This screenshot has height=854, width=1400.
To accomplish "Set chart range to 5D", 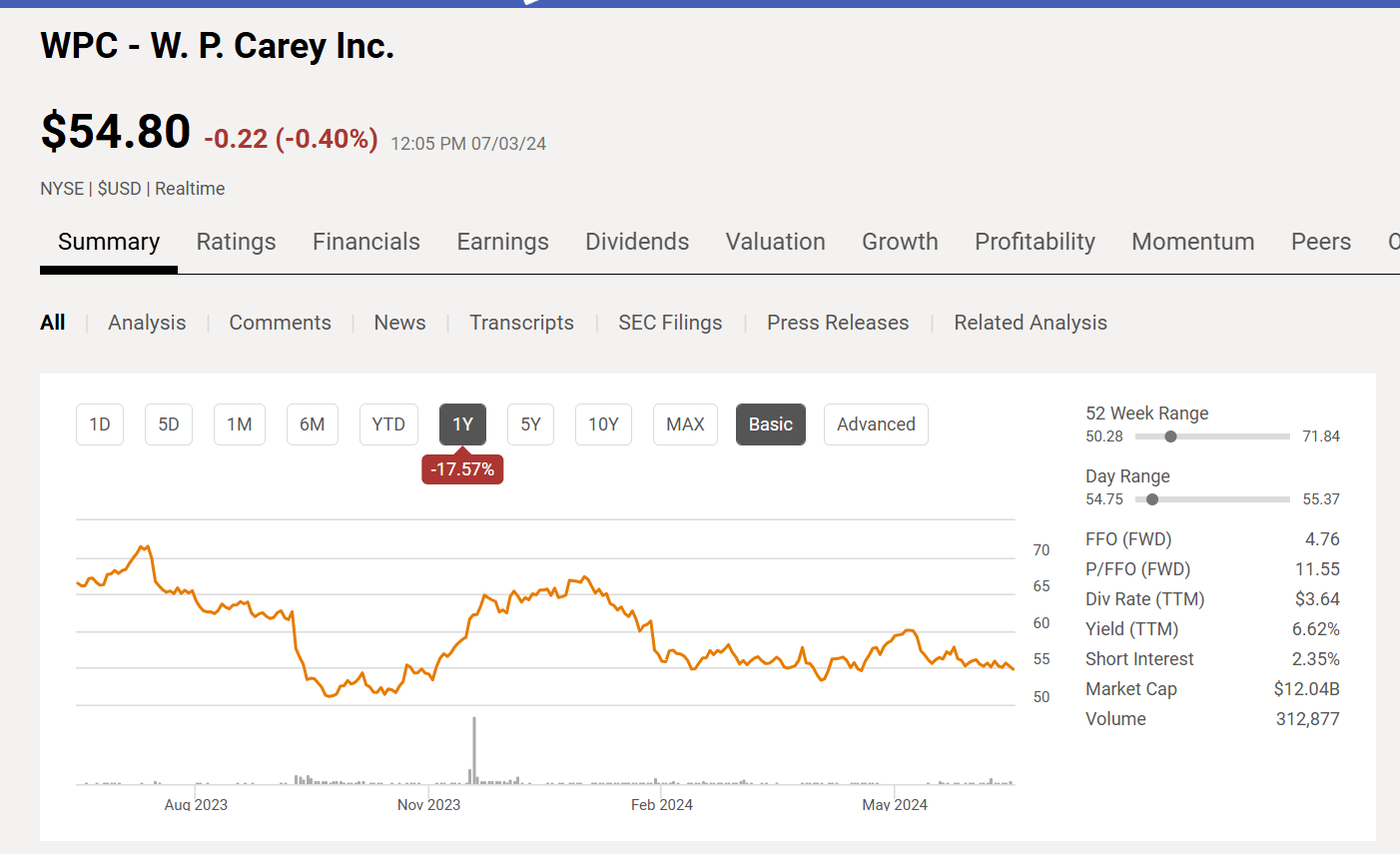I will [x=169, y=425].
